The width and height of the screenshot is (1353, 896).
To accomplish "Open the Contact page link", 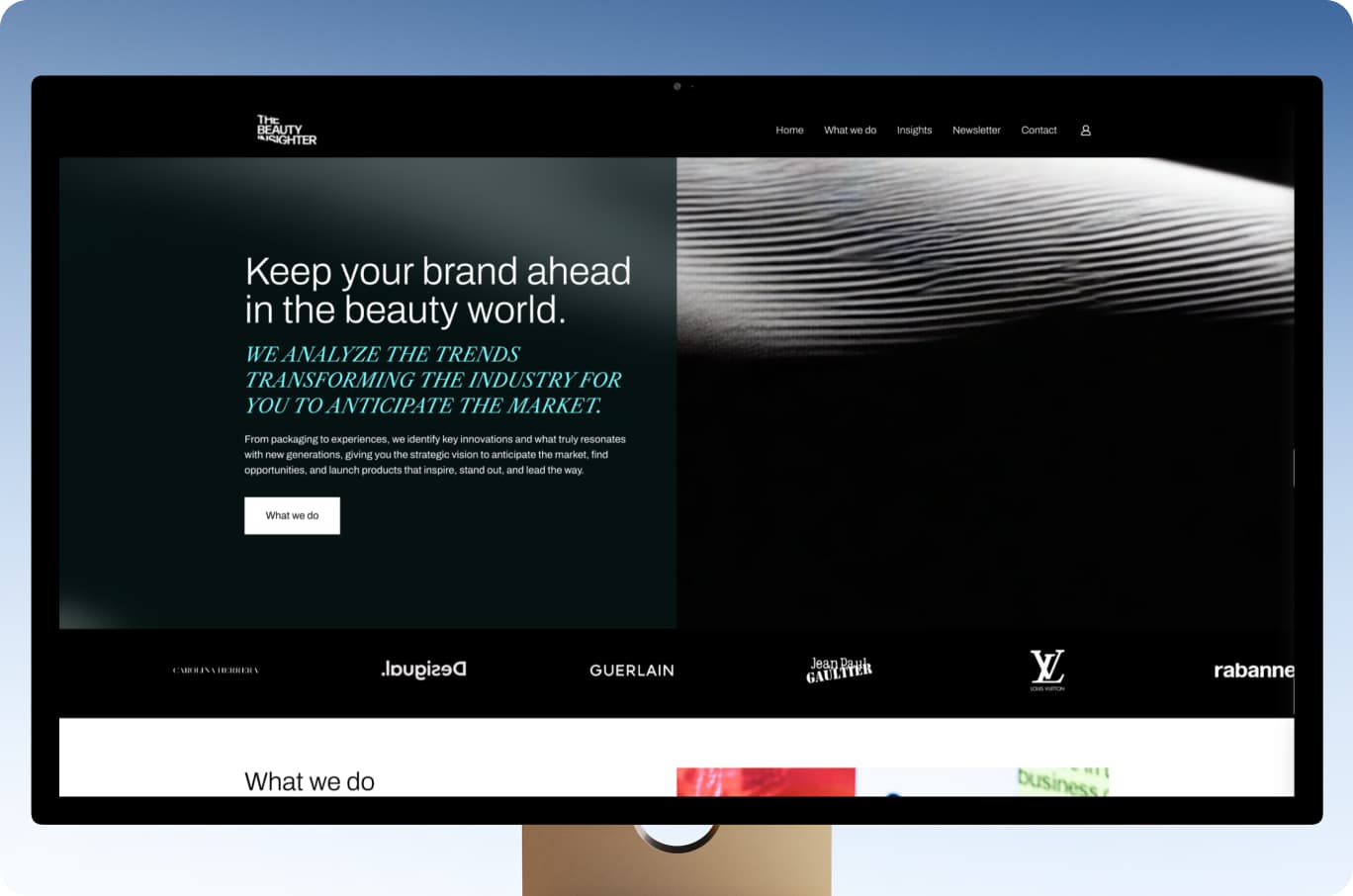I will pyautogui.click(x=1038, y=131).
